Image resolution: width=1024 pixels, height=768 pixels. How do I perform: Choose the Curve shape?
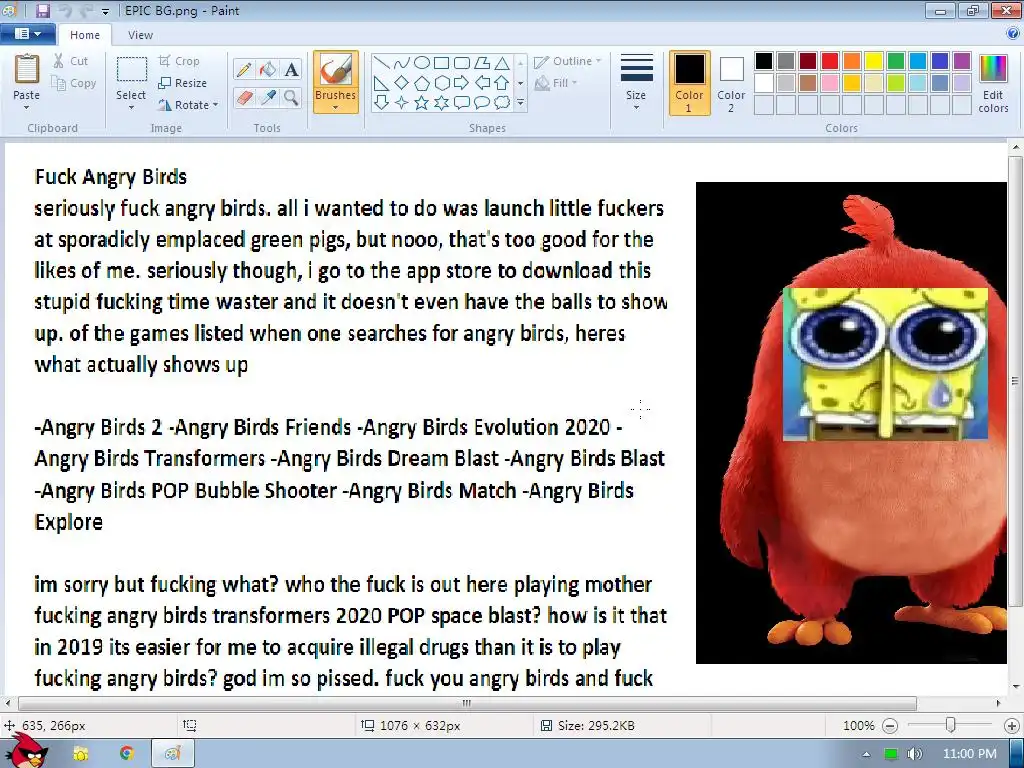(402, 63)
